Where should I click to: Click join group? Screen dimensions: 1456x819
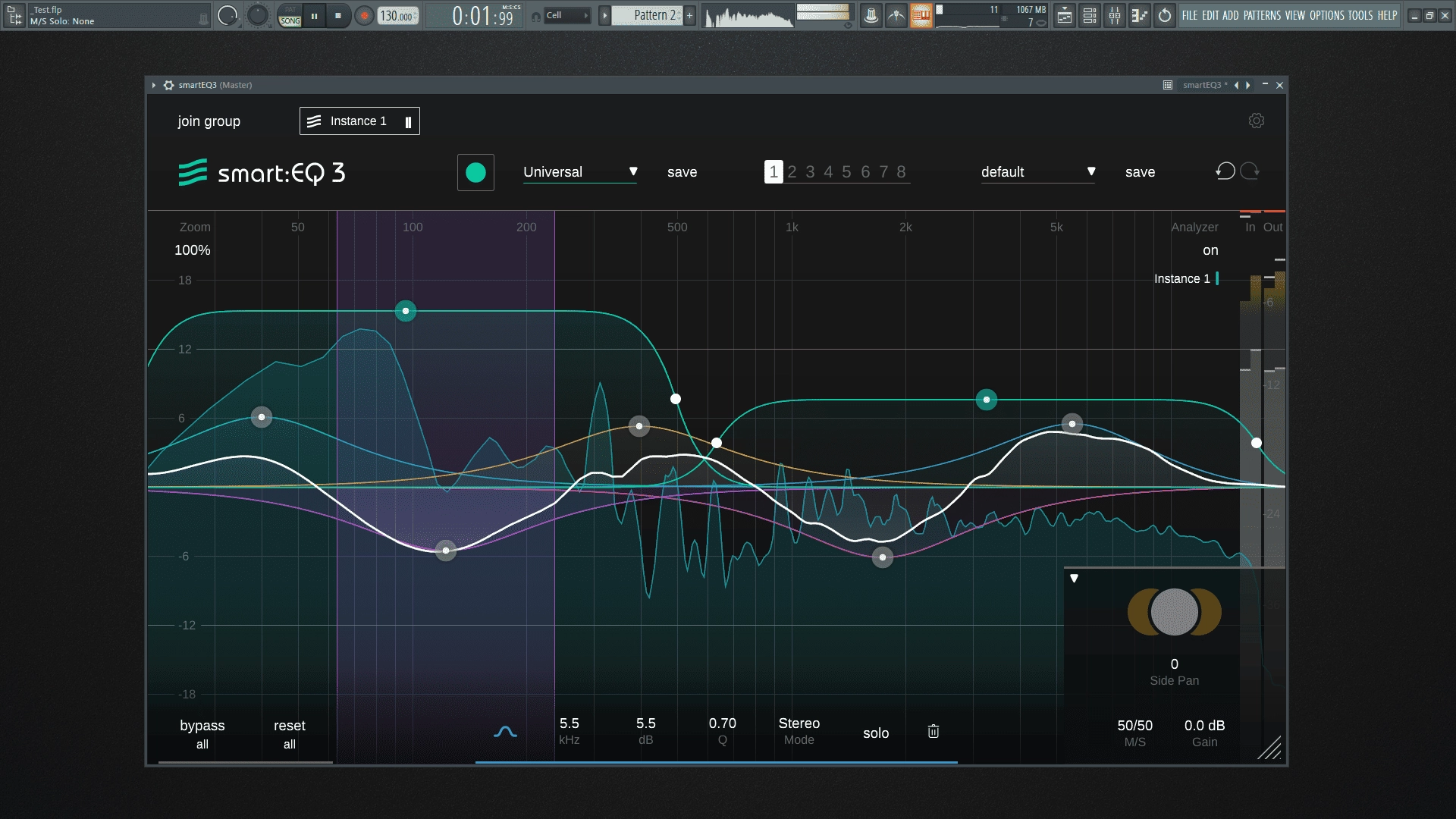pyautogui.click(x=209, y=121)
